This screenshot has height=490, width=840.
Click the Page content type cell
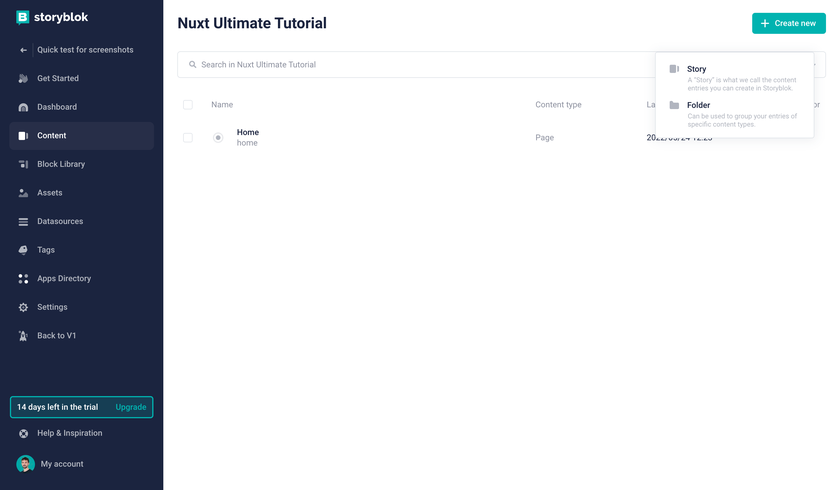tap(544, 138)
